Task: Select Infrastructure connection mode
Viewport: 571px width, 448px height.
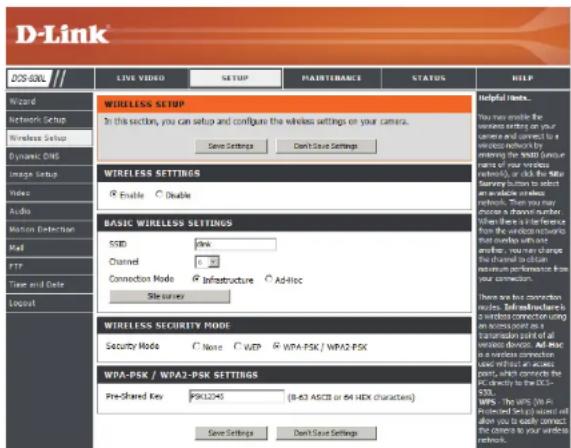Action: pos(196,279)
